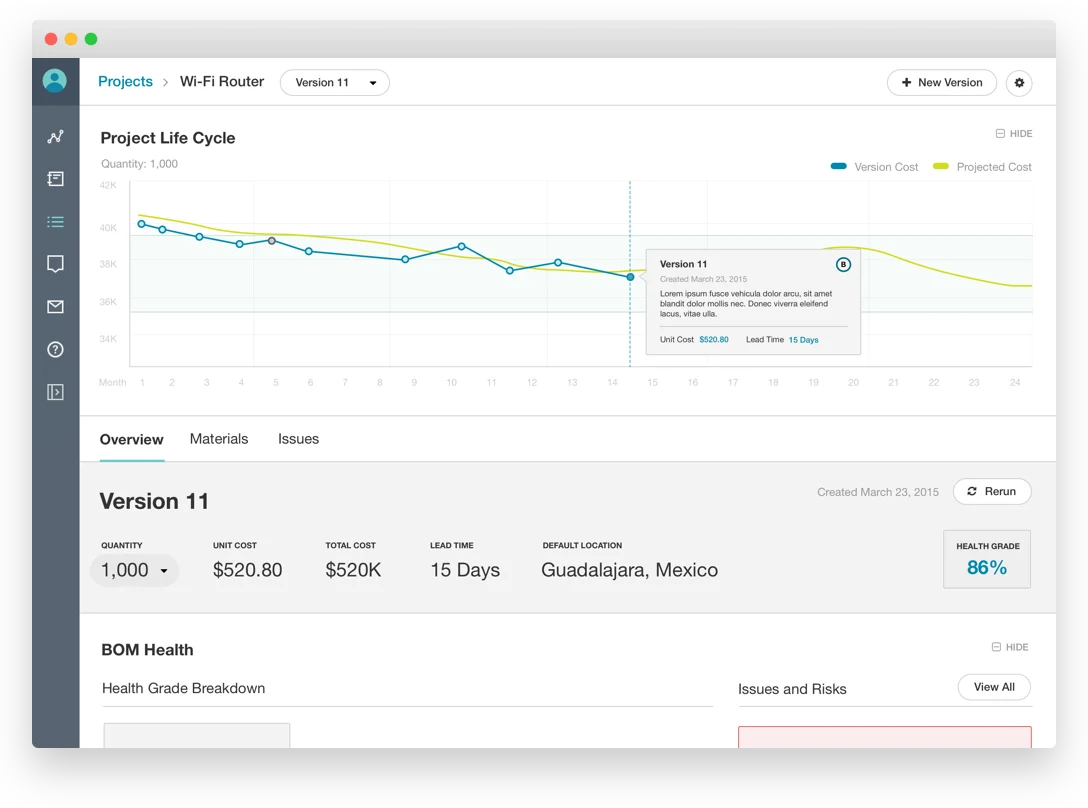Click the large 15 Days lead time value
Image resolution: width=1088 pixels, height=808 pixels.
[465, 570]
